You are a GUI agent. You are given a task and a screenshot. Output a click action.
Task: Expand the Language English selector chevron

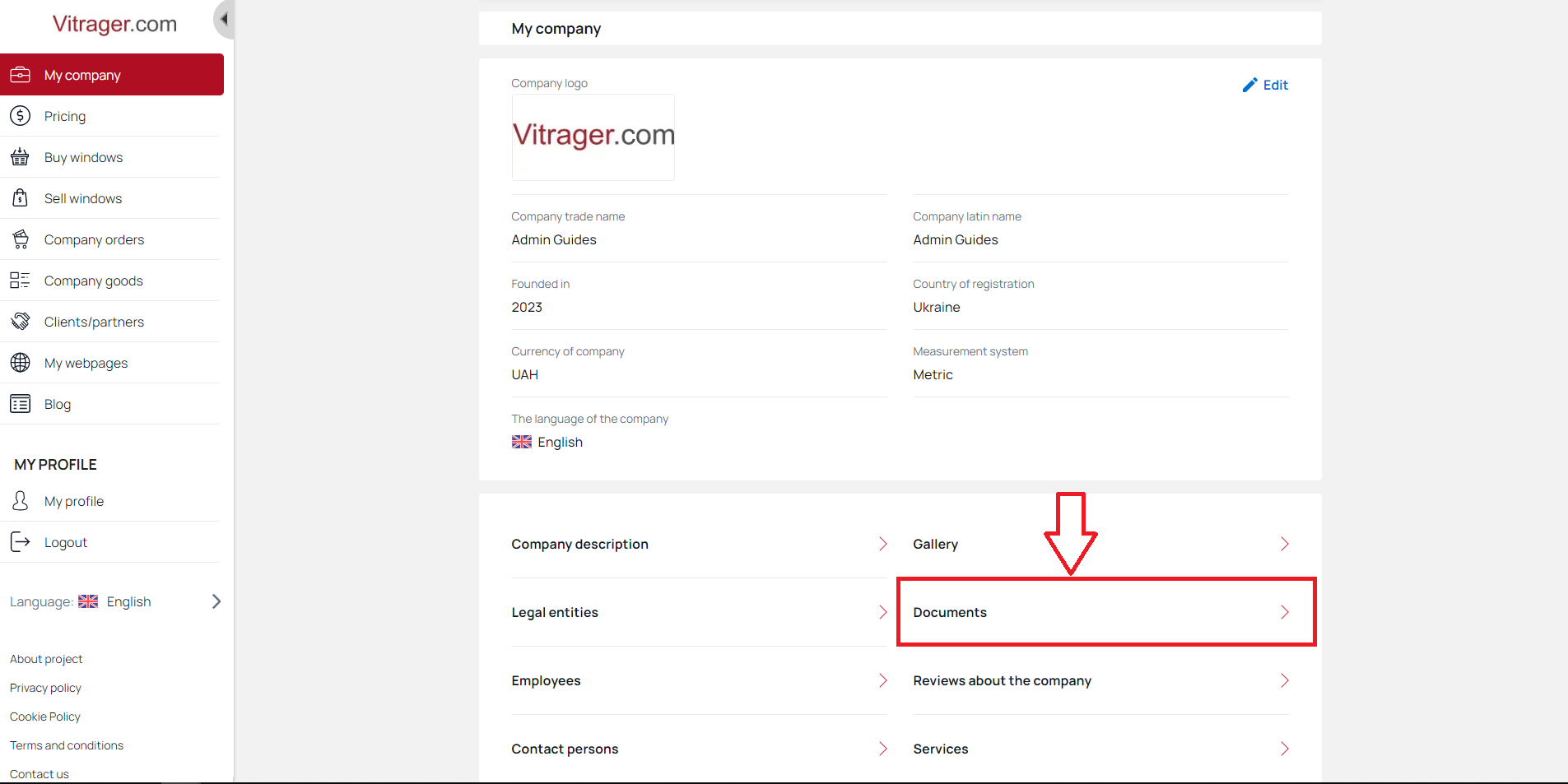216,601
